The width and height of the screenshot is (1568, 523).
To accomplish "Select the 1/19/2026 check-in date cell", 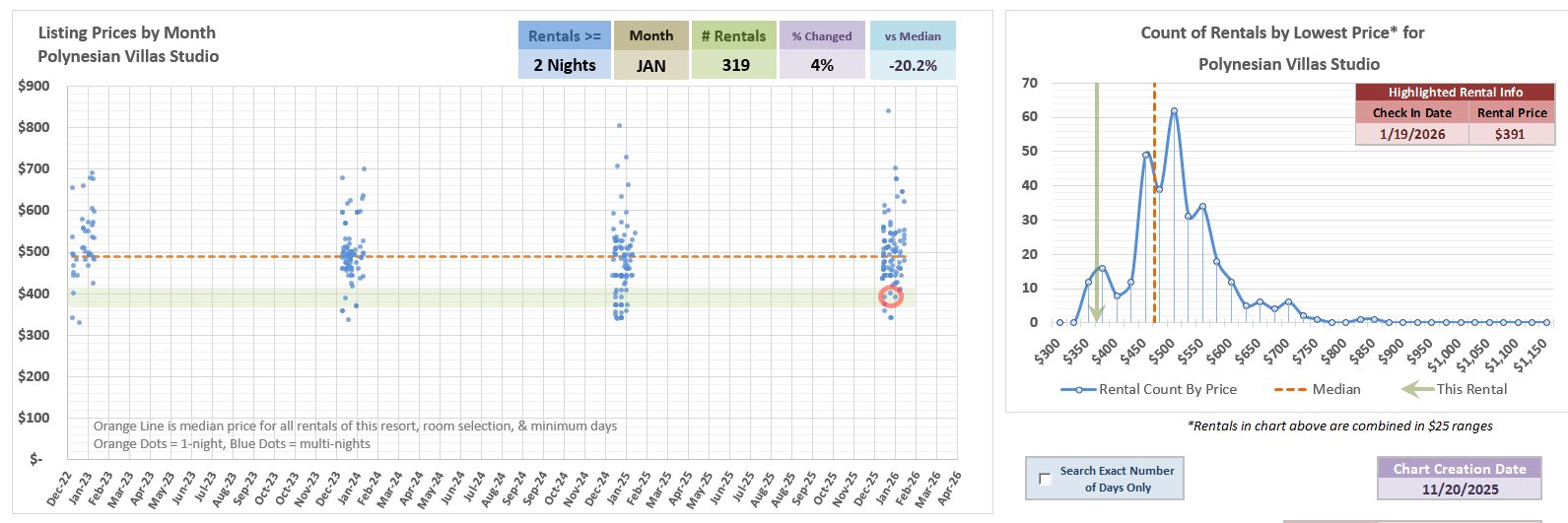I will point(1411,134).
